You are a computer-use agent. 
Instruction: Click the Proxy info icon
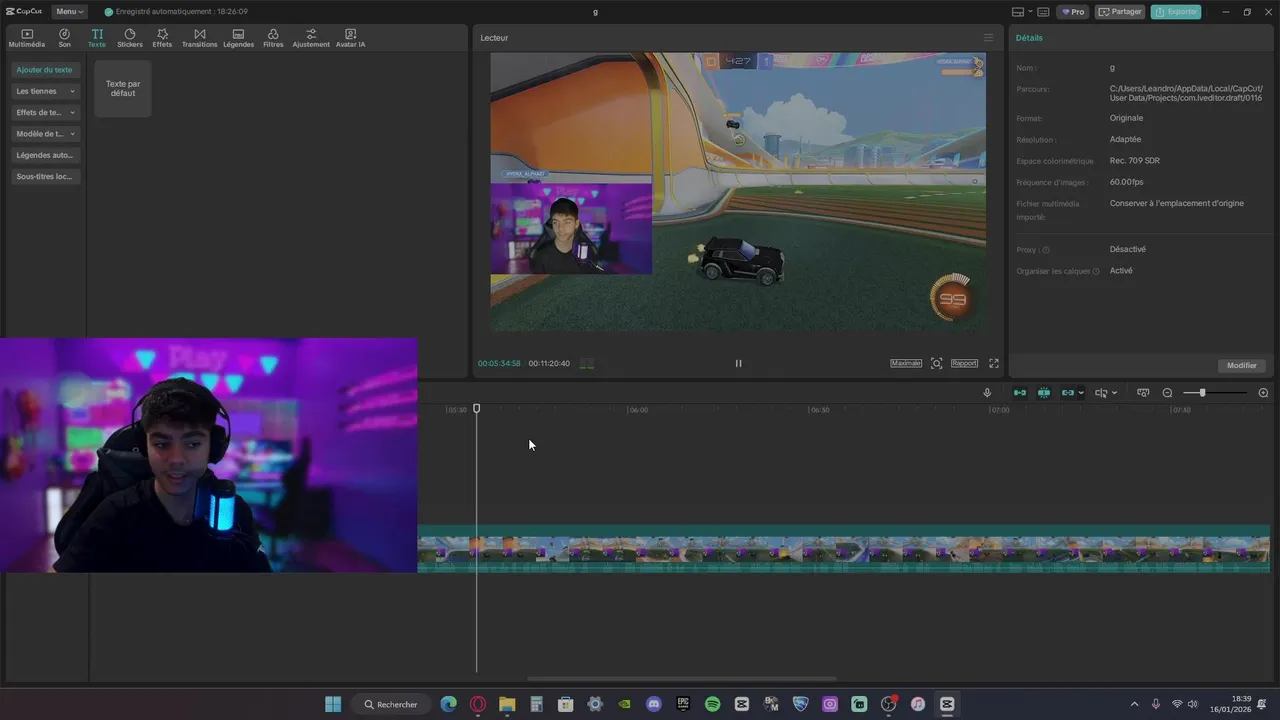(x=1046, y=250)
